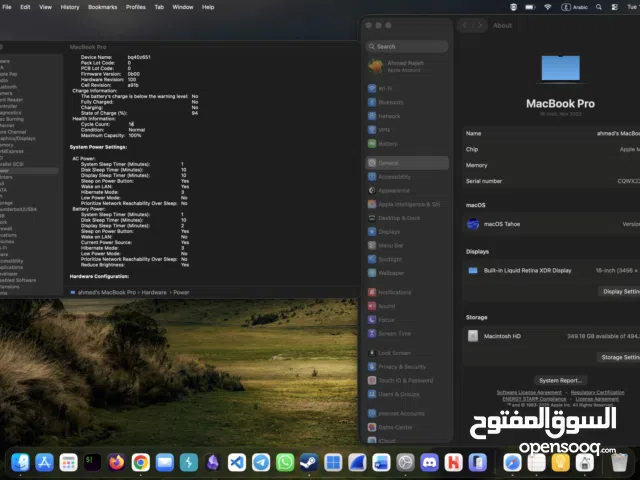
Task: Open the History menu
Action: coord(70,7)
